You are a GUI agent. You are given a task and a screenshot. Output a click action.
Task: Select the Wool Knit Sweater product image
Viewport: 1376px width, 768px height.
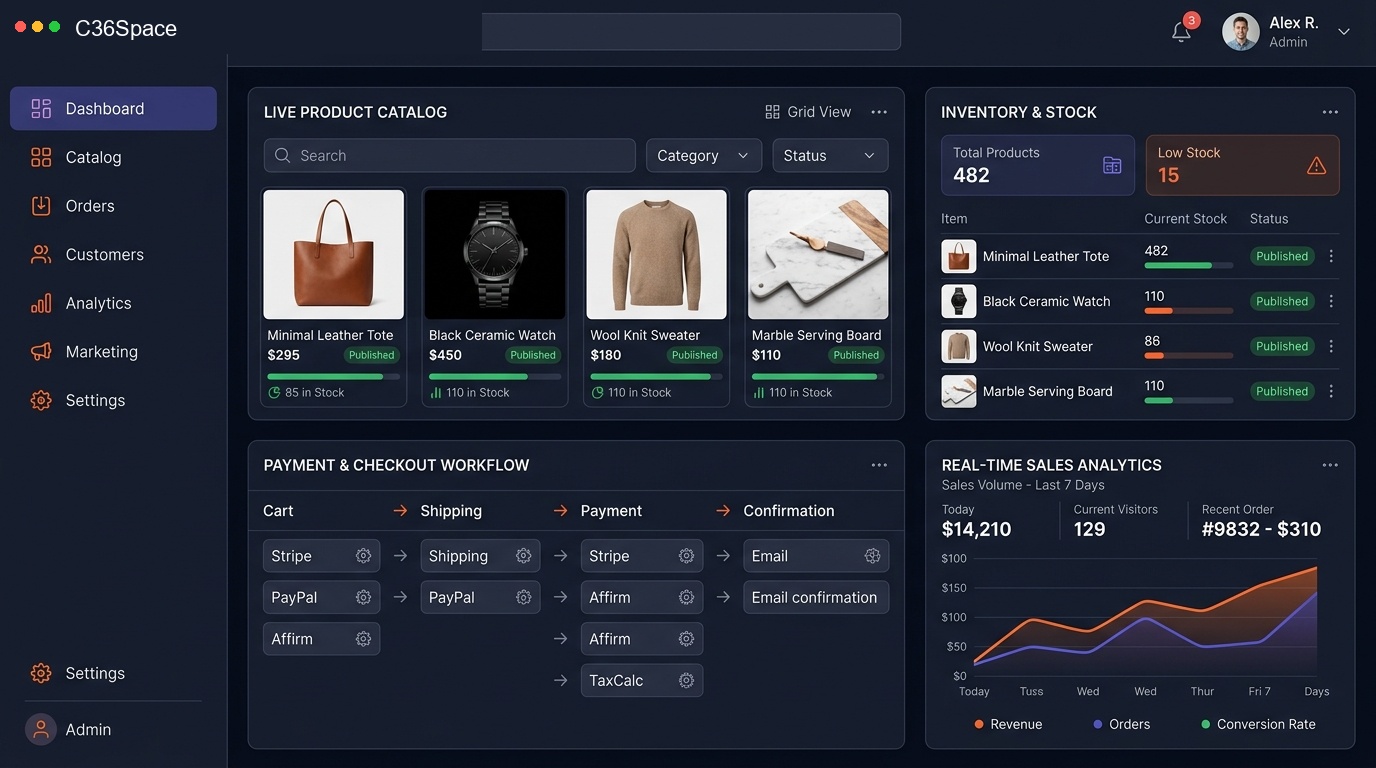tap(657, 255)
